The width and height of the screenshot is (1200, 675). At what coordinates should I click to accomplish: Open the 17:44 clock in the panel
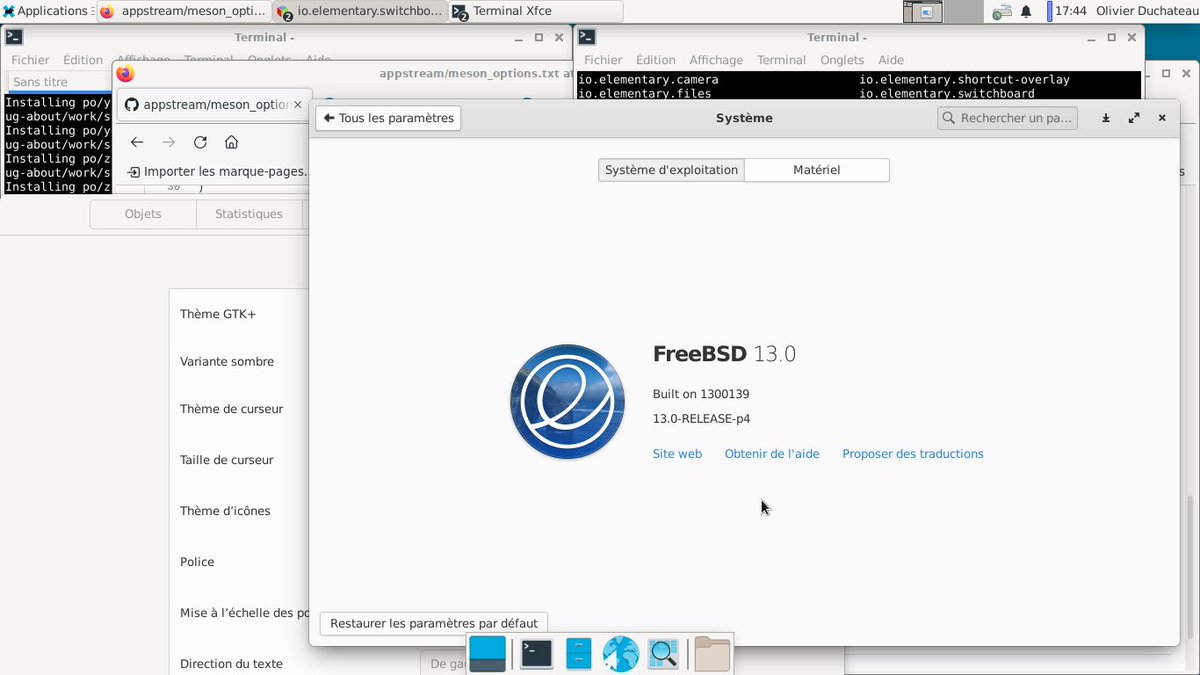point(1071,11)
